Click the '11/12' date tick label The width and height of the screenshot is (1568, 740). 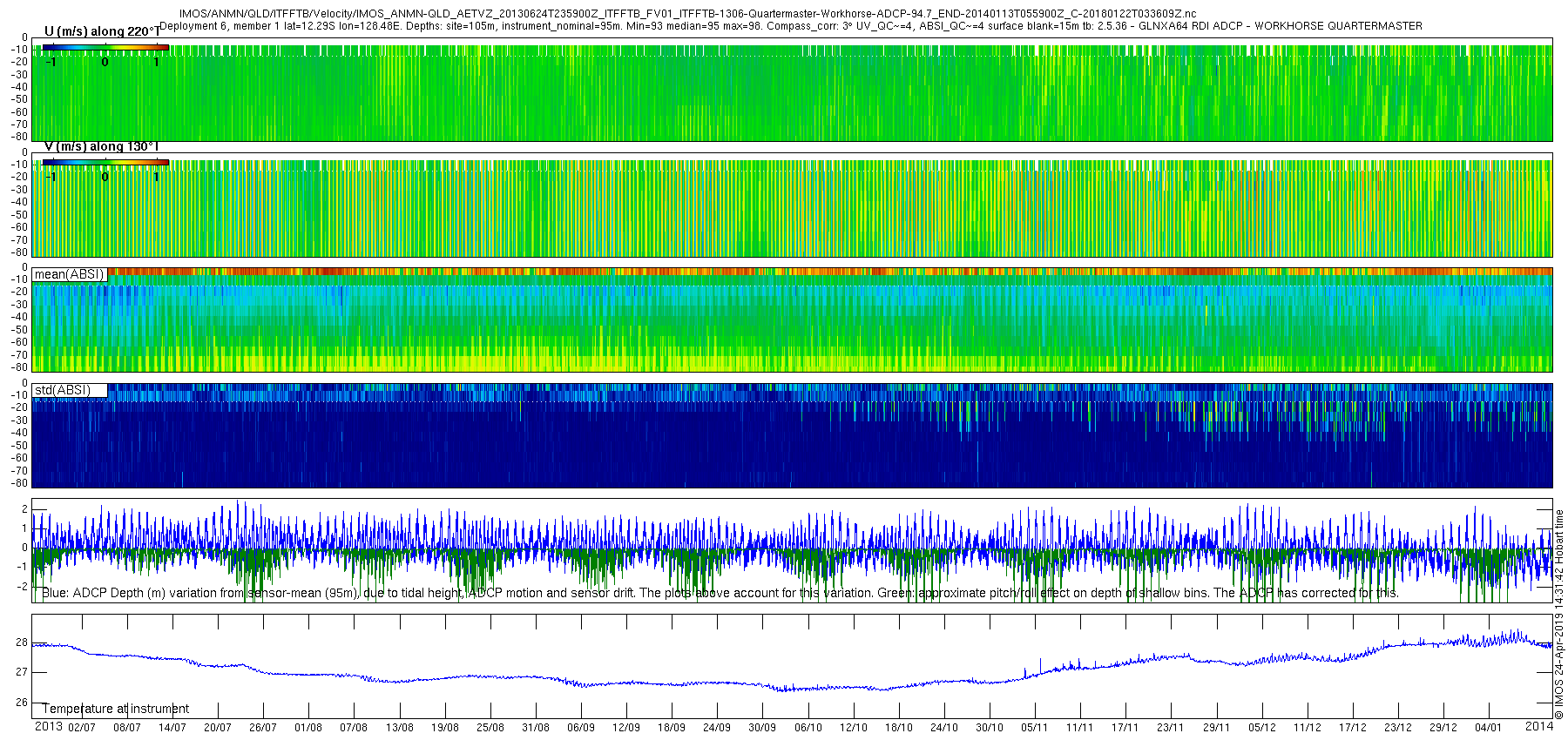(x=1308, y=728)
